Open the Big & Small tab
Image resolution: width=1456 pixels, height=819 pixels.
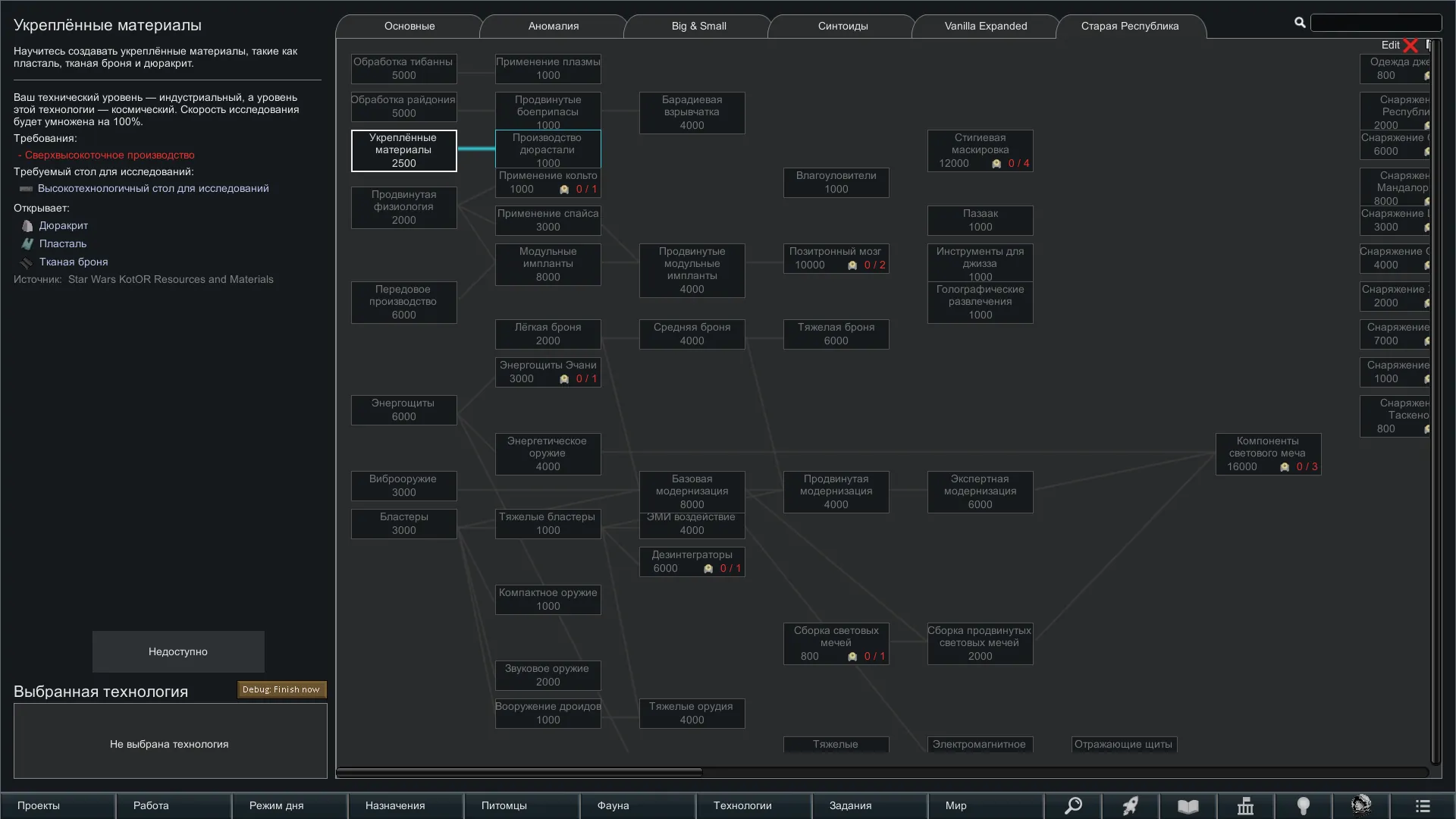click(698, 26)
